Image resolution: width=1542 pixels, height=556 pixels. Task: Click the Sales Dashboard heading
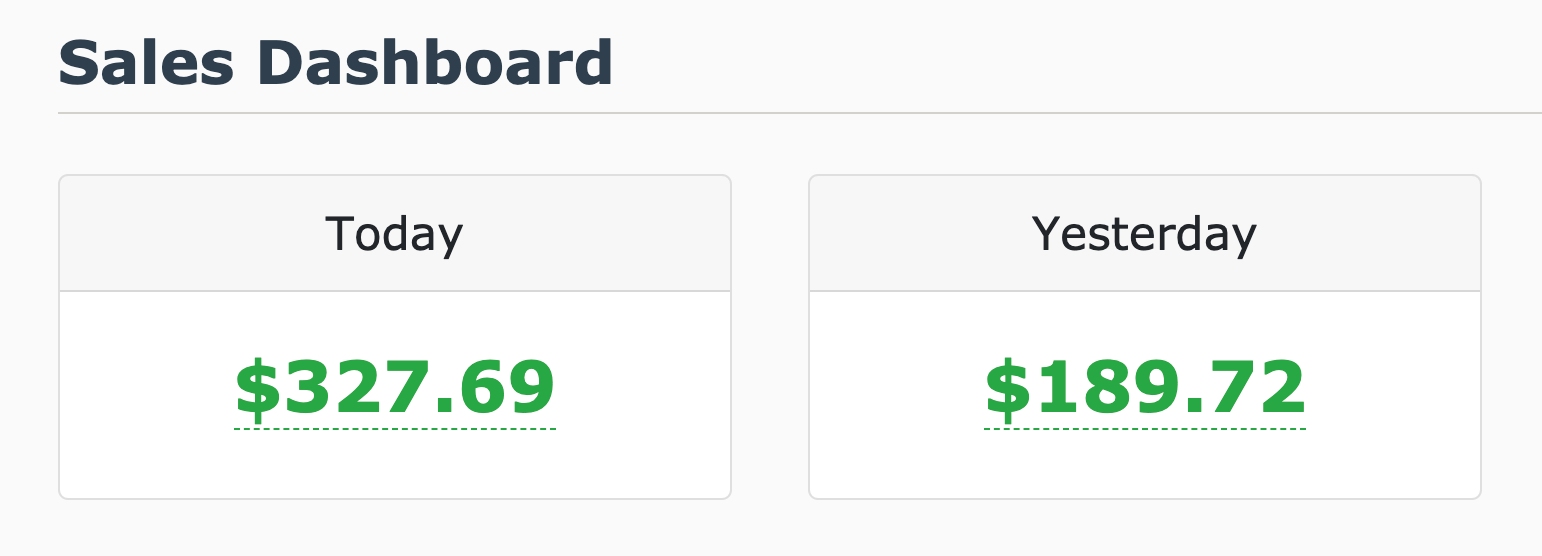[x=335, y=63]
